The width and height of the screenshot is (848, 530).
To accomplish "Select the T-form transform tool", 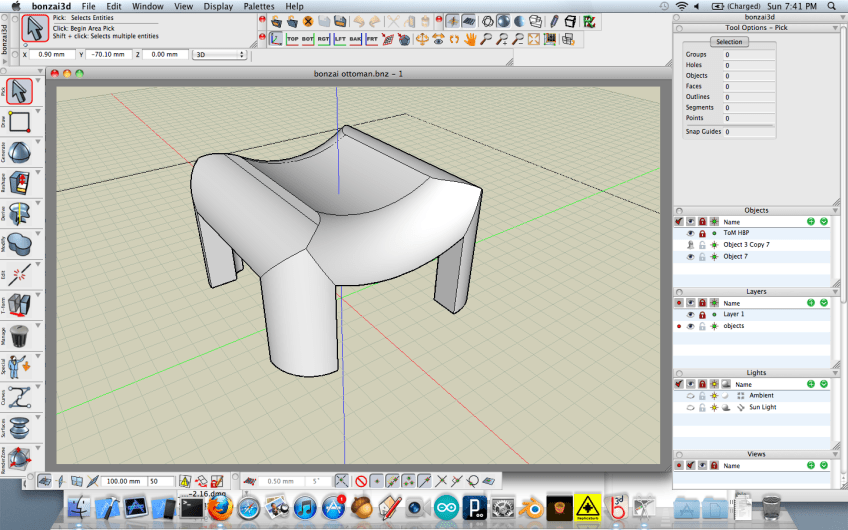I will pyautogui.click(x=20, y=305).
